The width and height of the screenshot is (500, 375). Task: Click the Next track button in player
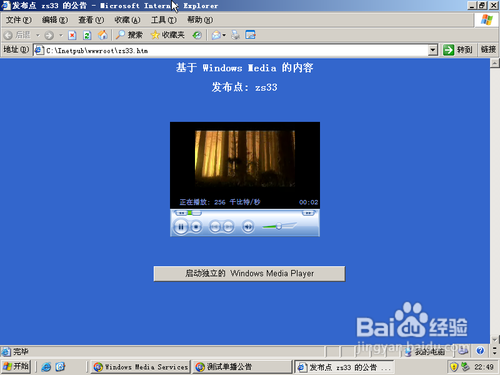coord(228,227)
